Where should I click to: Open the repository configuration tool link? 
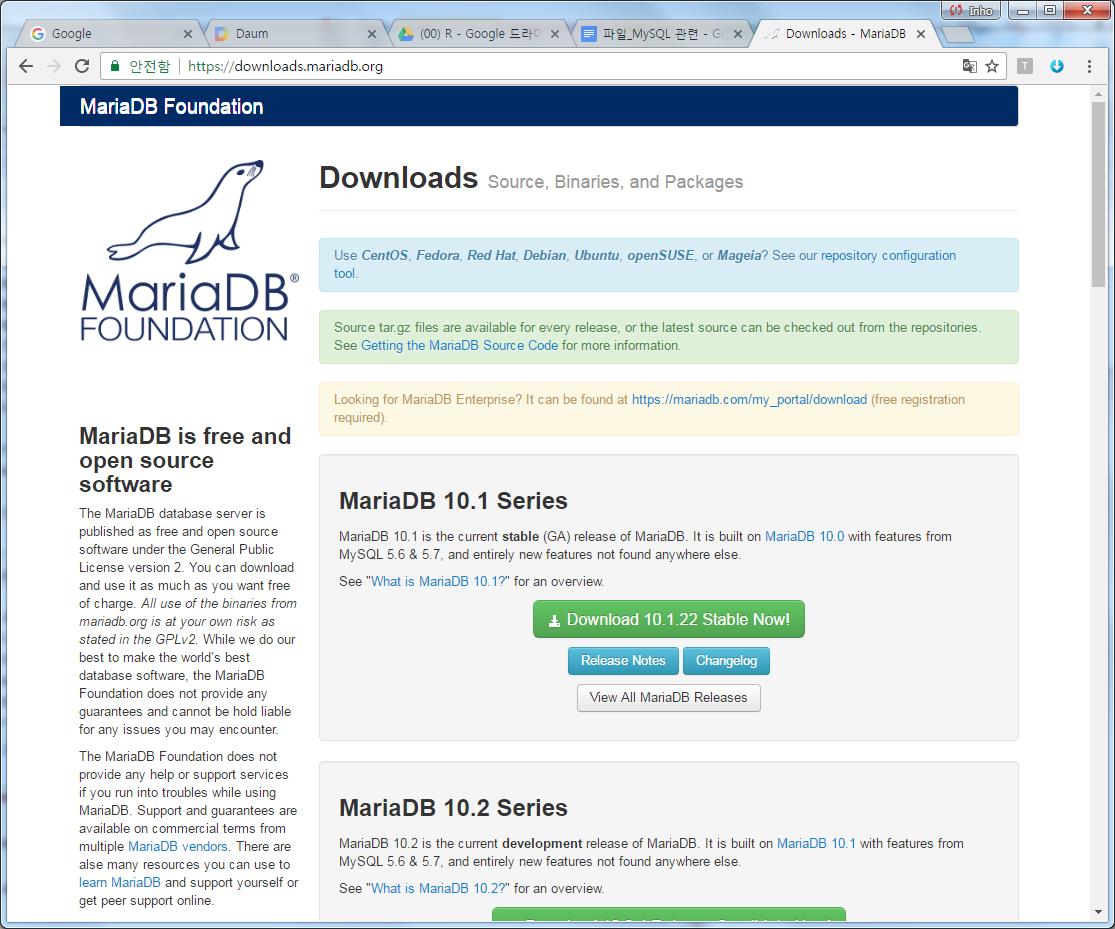(x=645, y=264)
